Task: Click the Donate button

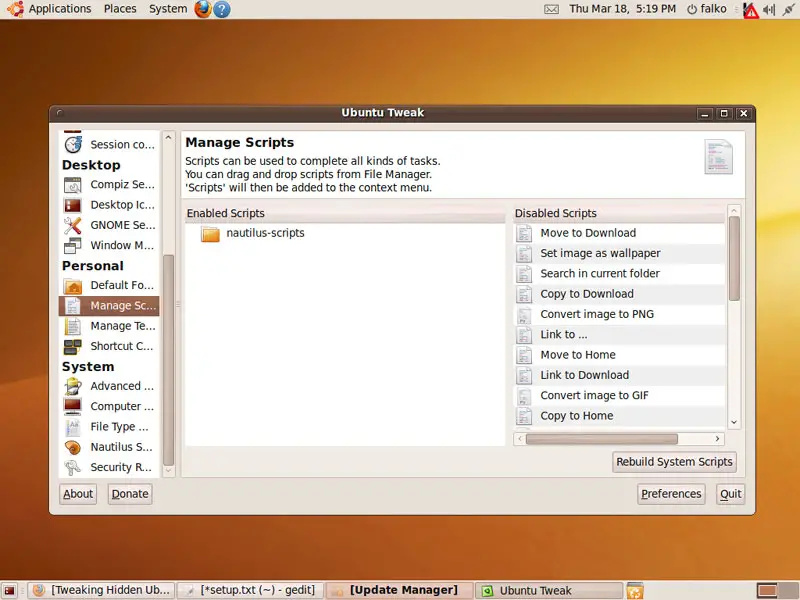Action: click(130, 494)
